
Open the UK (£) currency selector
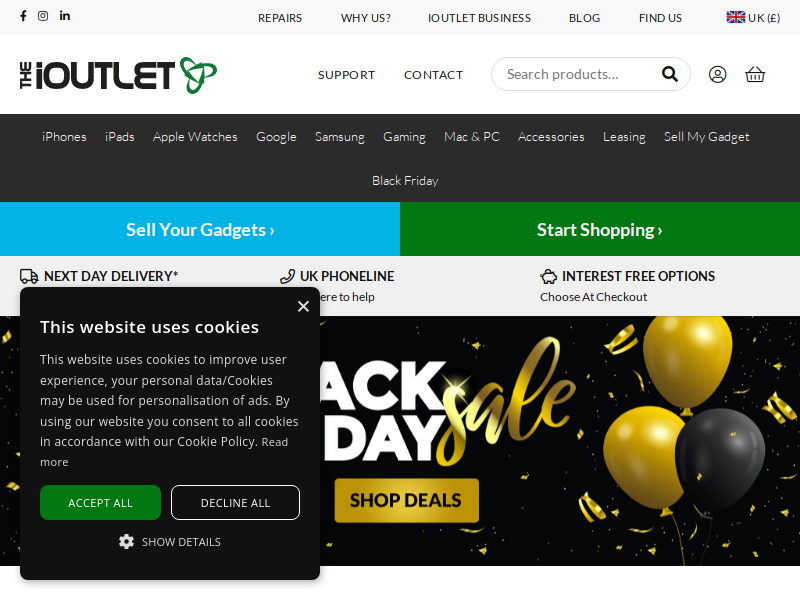click(x=753, y=18)
